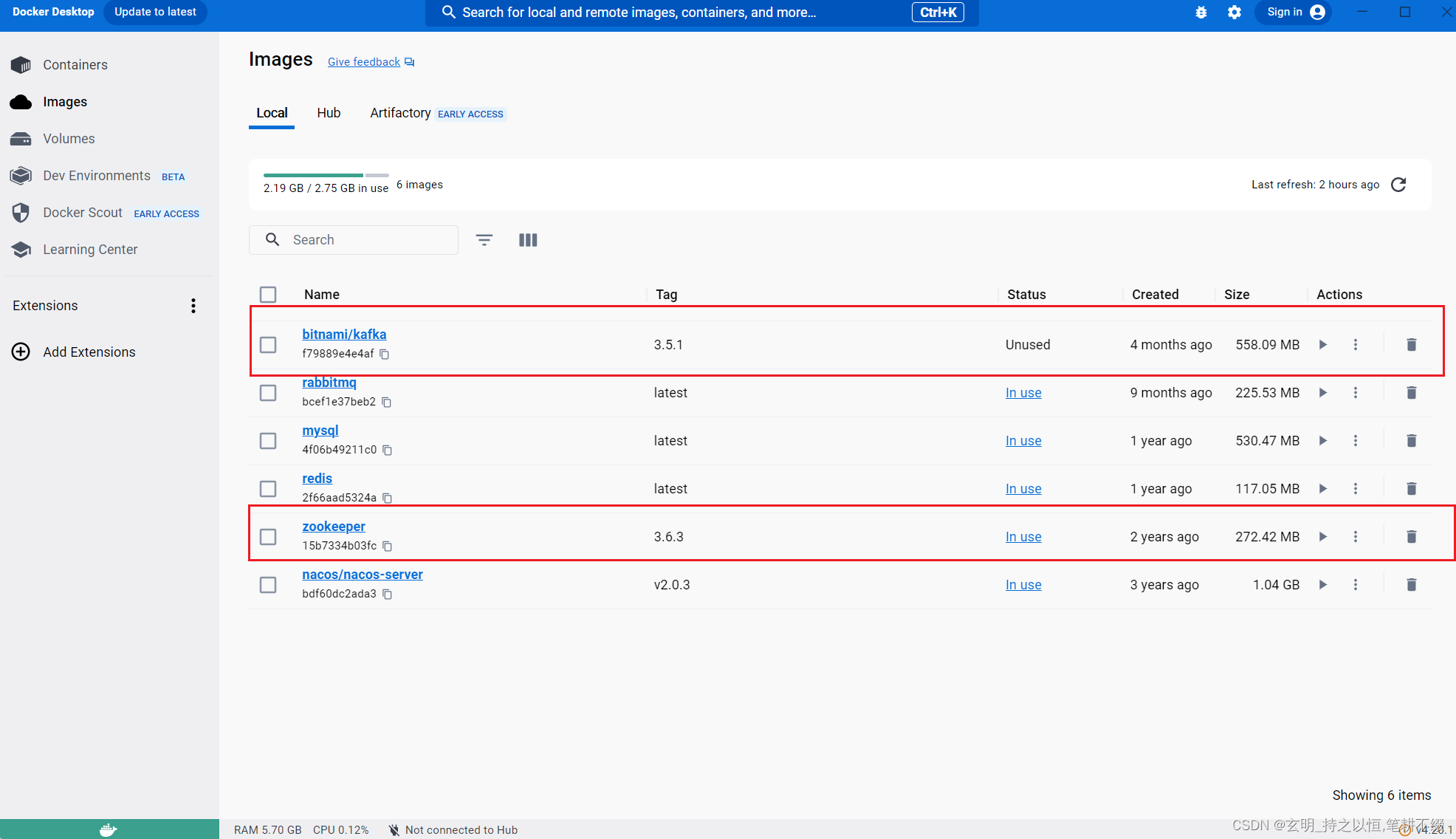Open the Extensions options menu
This screenshot has height=839, width=1456.
(x=193, y=305)
